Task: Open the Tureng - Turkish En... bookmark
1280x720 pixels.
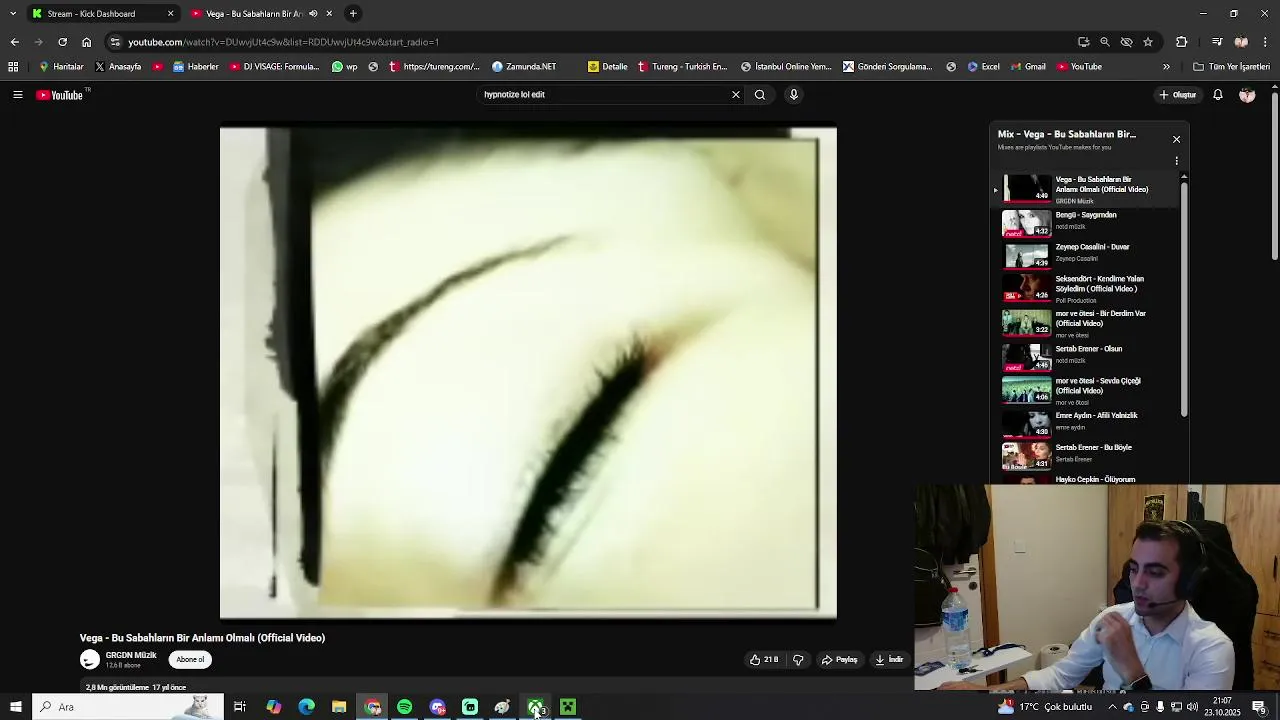Action: [x=681, y=67]
